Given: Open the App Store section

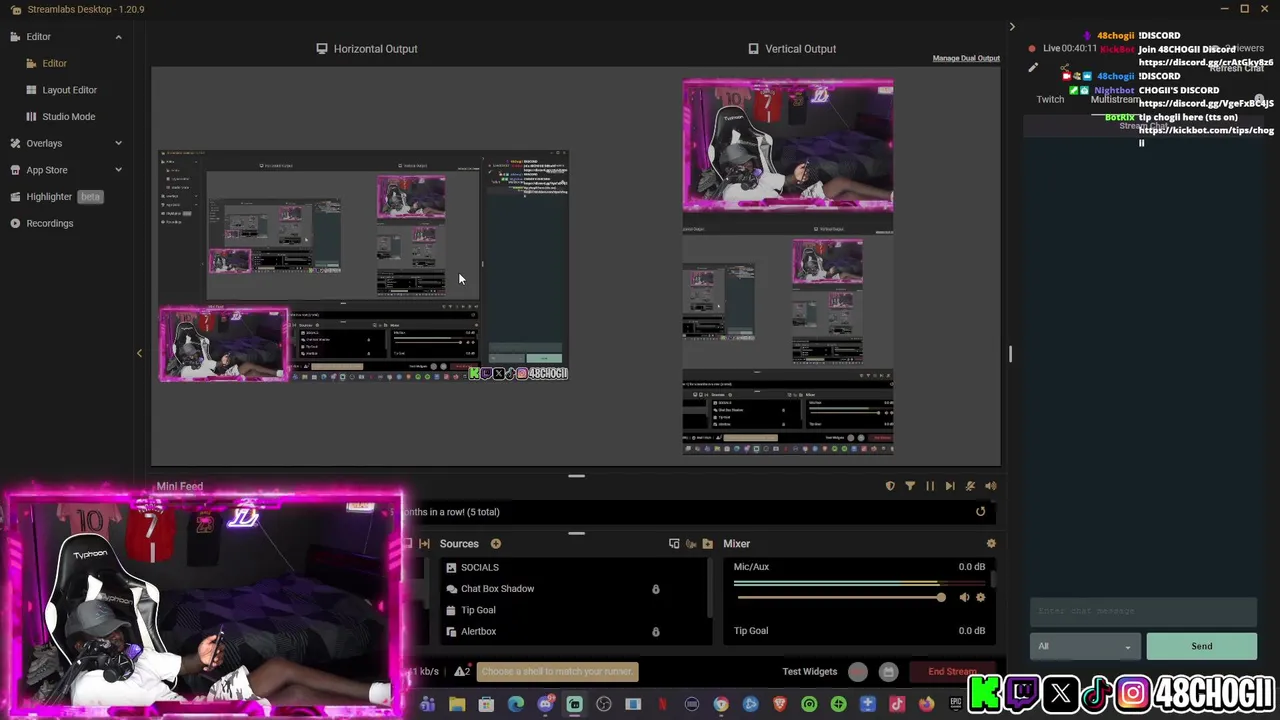Looking at the screenshot, I should (46, 170).
